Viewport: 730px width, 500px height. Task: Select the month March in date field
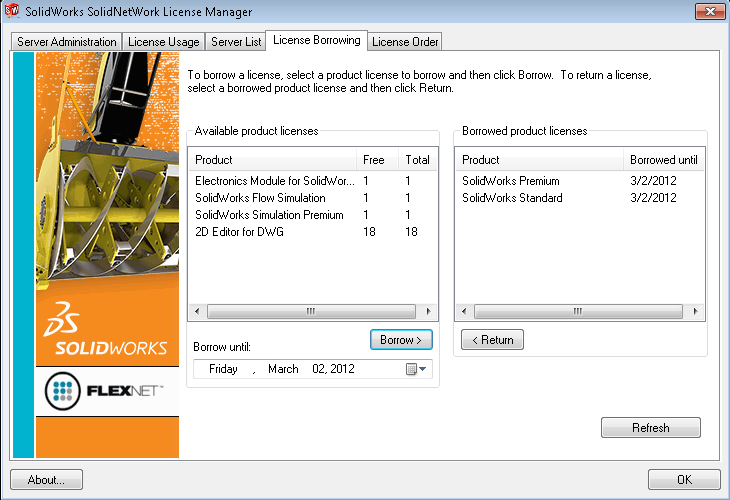click(283, 369)
